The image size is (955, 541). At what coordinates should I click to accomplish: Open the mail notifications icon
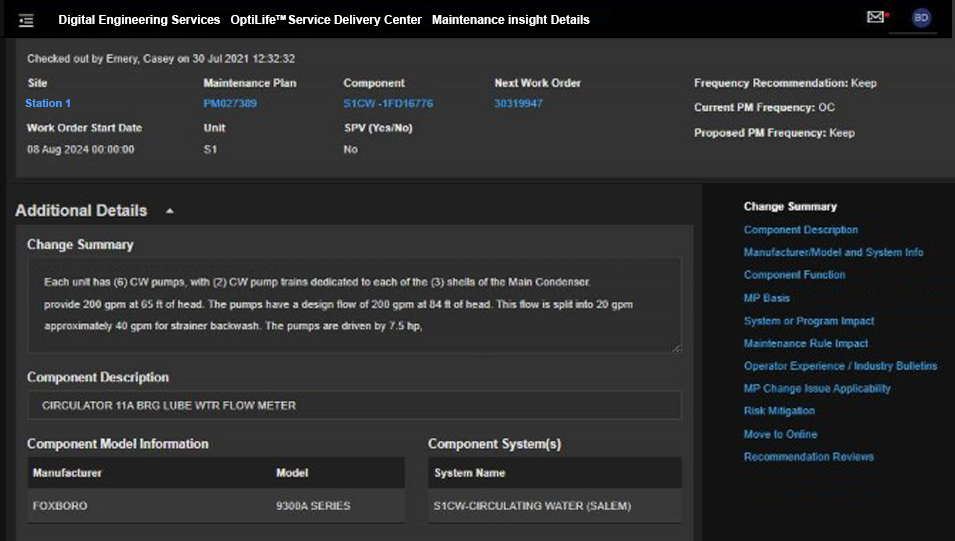[x=875, y=17]
